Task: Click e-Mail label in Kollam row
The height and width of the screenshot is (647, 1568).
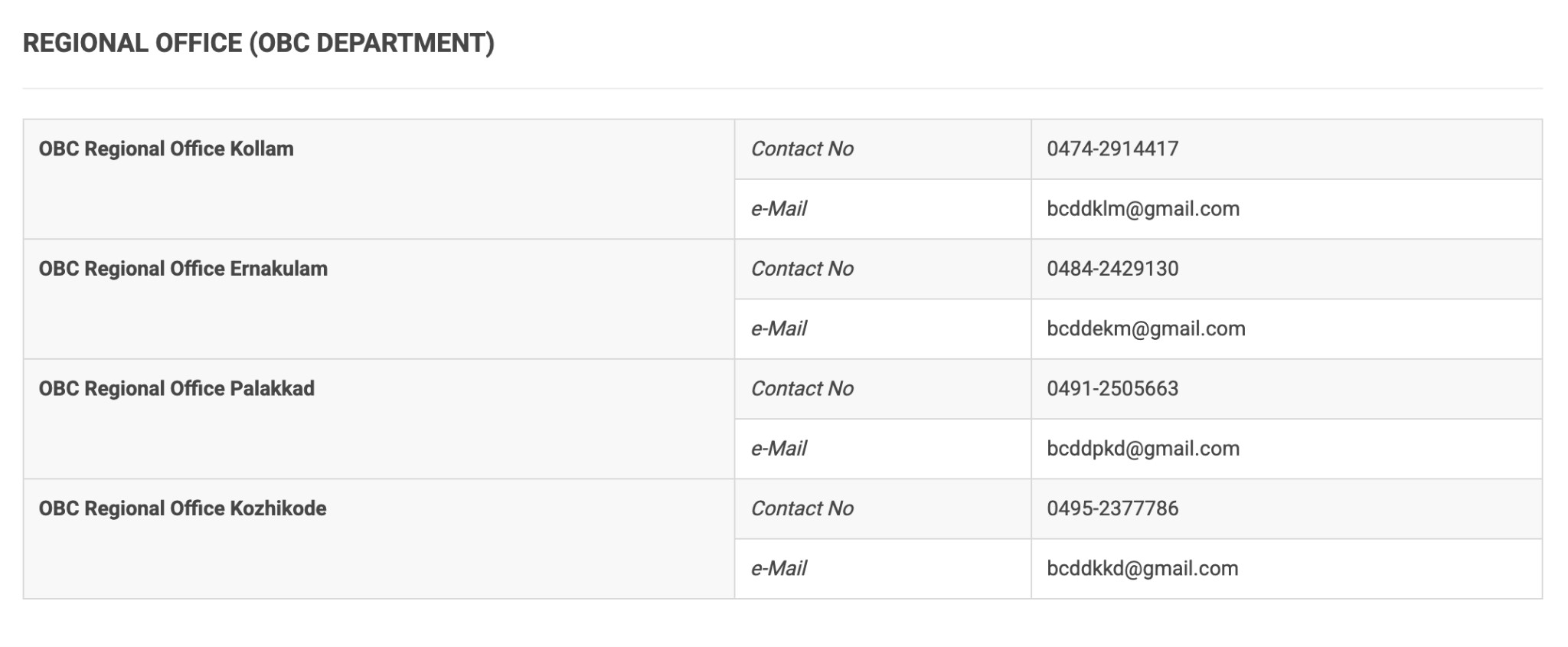Action: pyautogui.click(x=779, y=208)
